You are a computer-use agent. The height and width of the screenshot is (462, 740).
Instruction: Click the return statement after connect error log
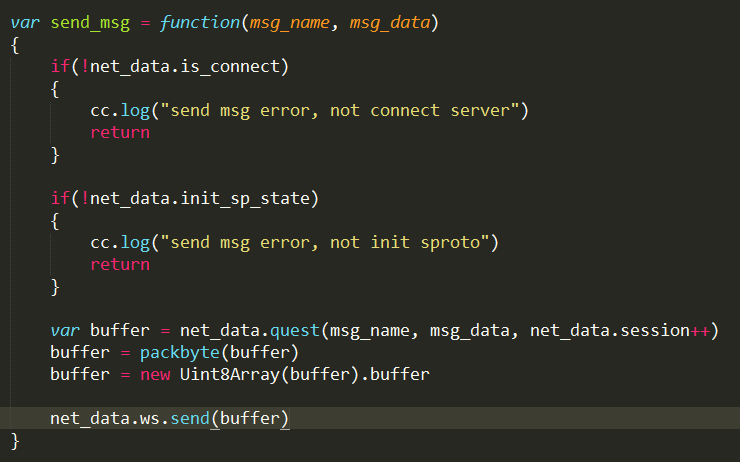point(119,133)
